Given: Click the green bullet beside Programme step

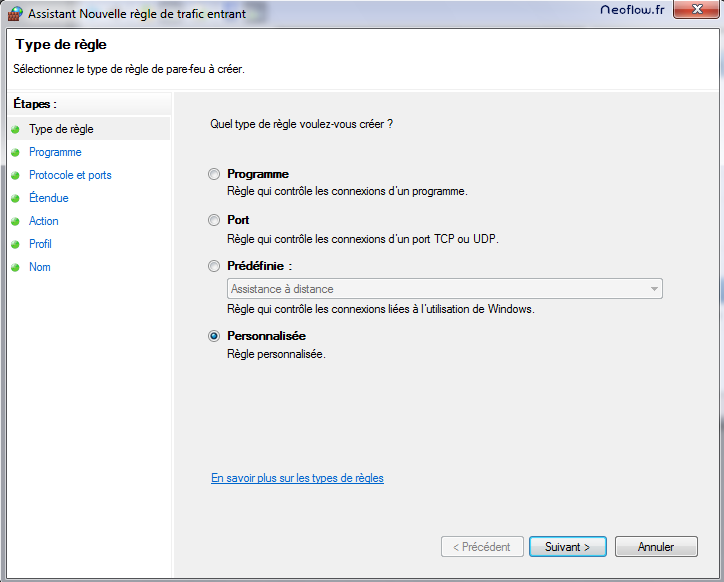Looking at the screenshot, I should point(15,153).
